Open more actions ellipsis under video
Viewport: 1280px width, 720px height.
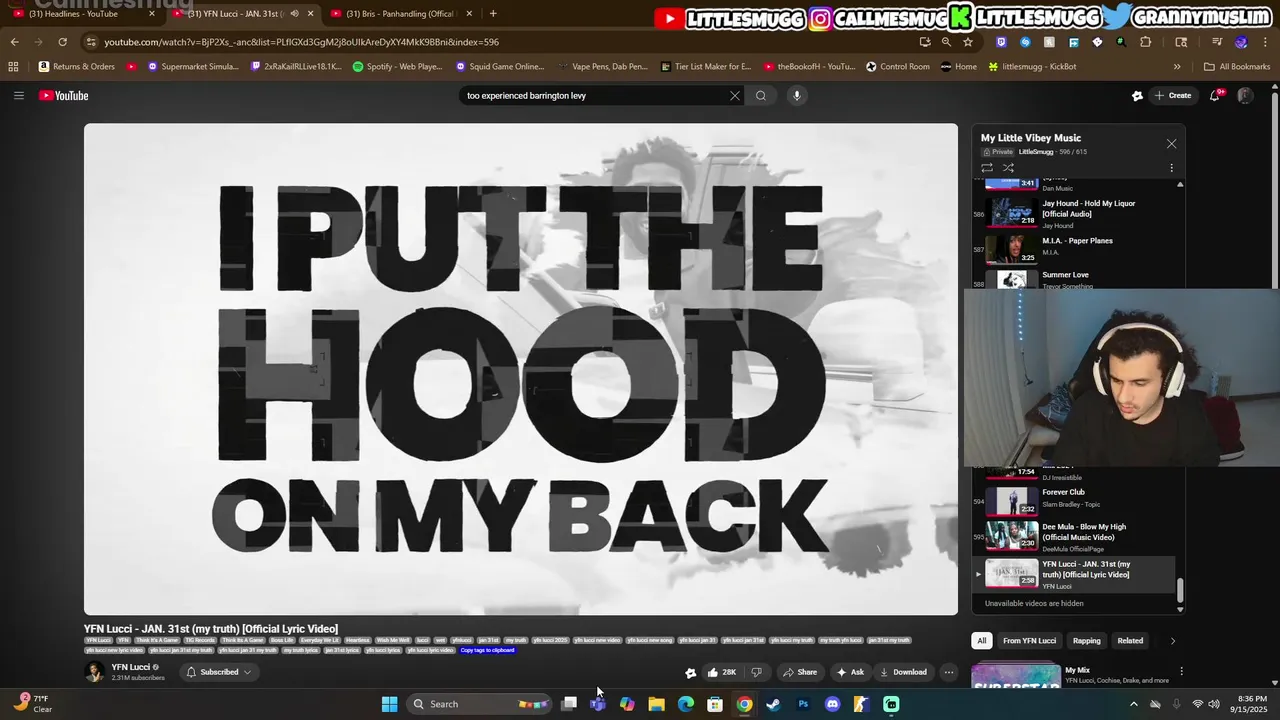[x=949, y=672]
